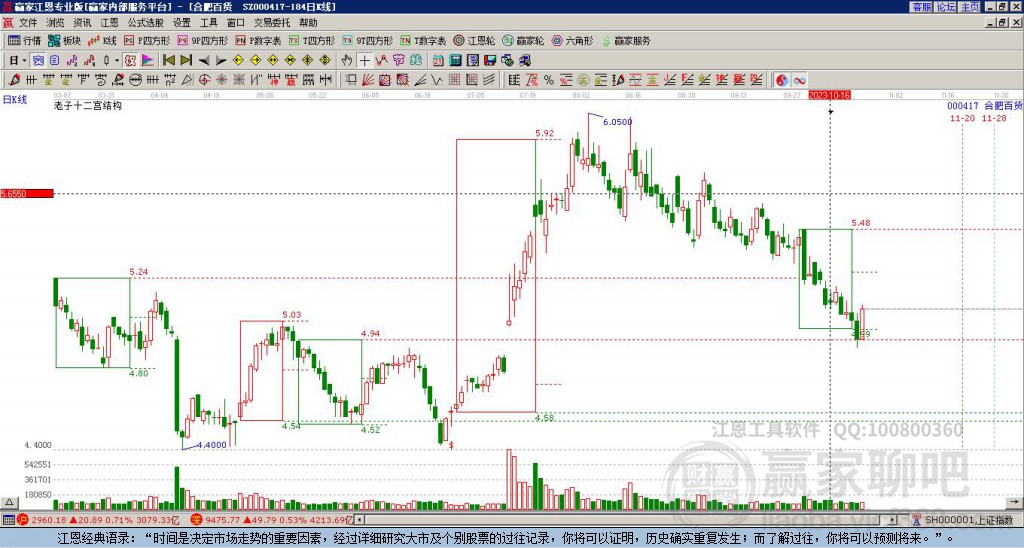Click the status bar grid icon
Image resolution: width=1024 pixels, height=548 pixels.
[8, 520]
